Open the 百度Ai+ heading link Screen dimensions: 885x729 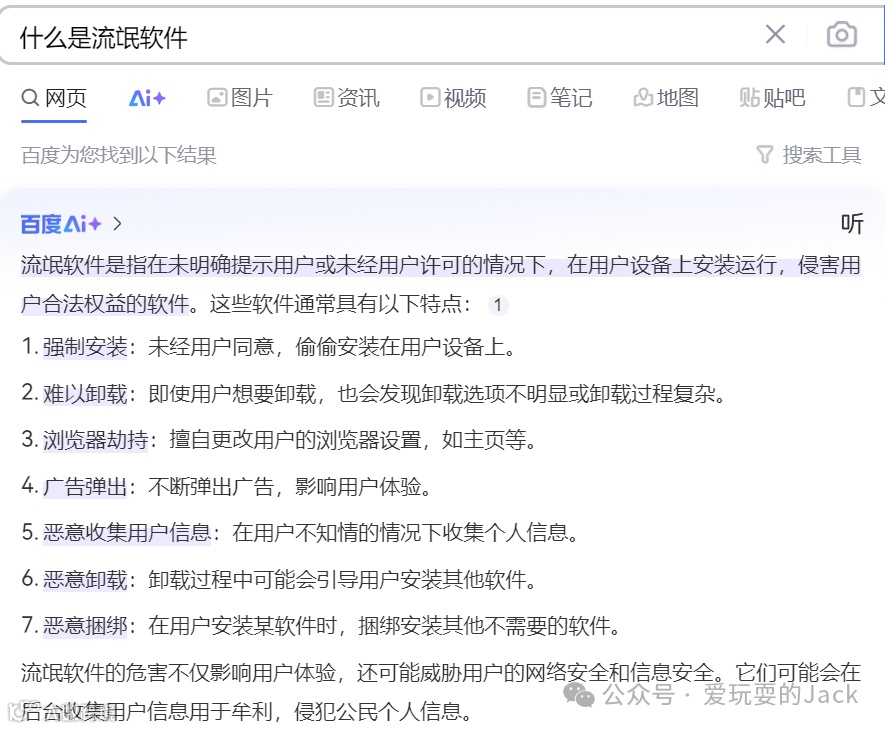(x=61, y=224)
